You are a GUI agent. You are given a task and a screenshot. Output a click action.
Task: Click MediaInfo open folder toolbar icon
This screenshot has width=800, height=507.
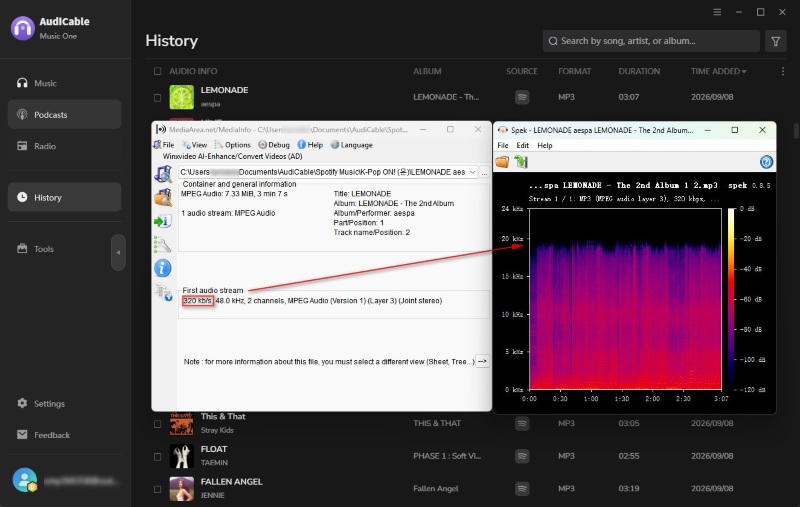click(163, 197)
